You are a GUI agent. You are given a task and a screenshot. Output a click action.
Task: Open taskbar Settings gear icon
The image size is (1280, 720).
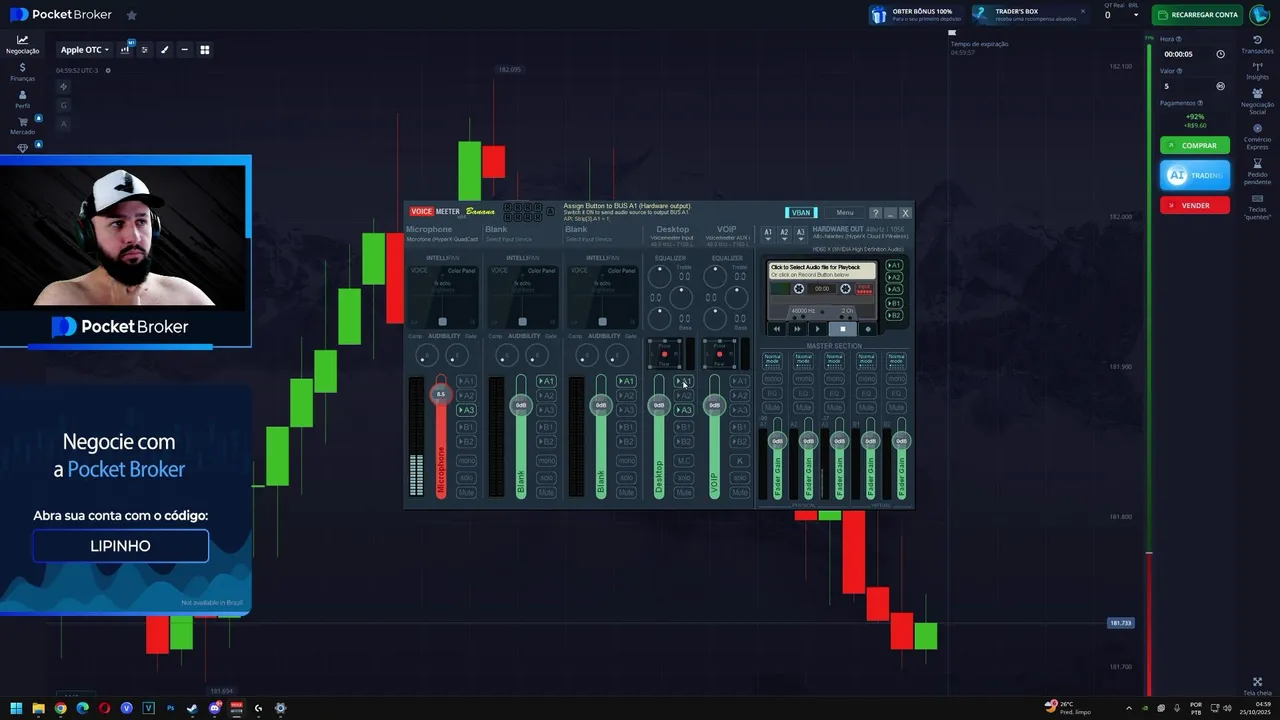(280, 708)
